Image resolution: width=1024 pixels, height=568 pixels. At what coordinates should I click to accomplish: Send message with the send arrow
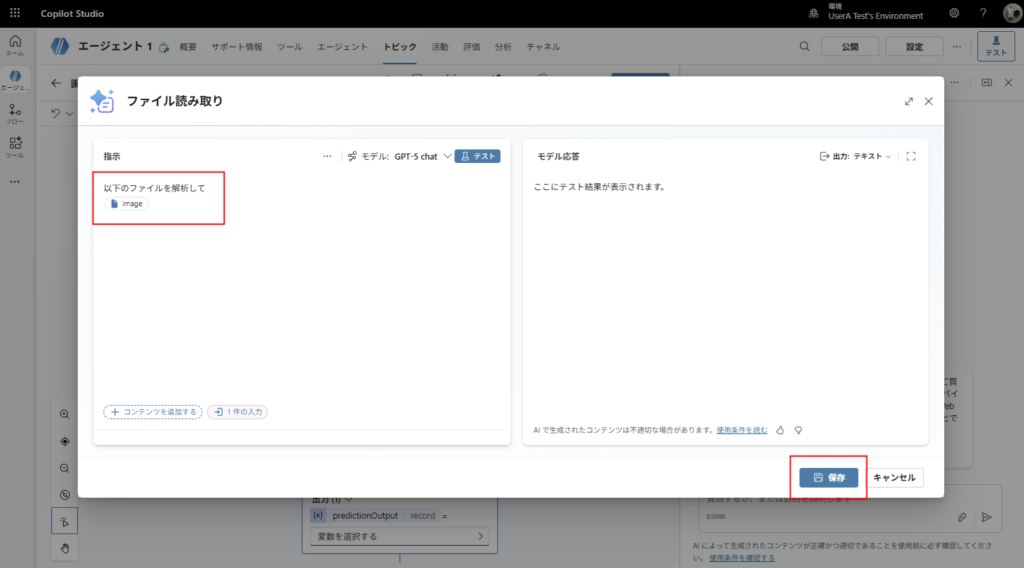987,517
